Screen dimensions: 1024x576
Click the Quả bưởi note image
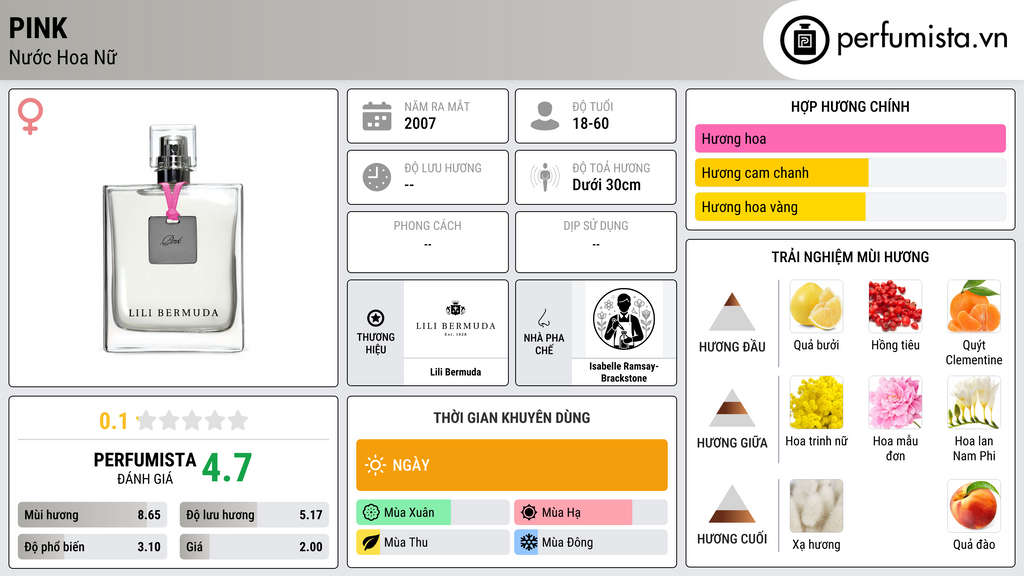(x=816, y=306)
